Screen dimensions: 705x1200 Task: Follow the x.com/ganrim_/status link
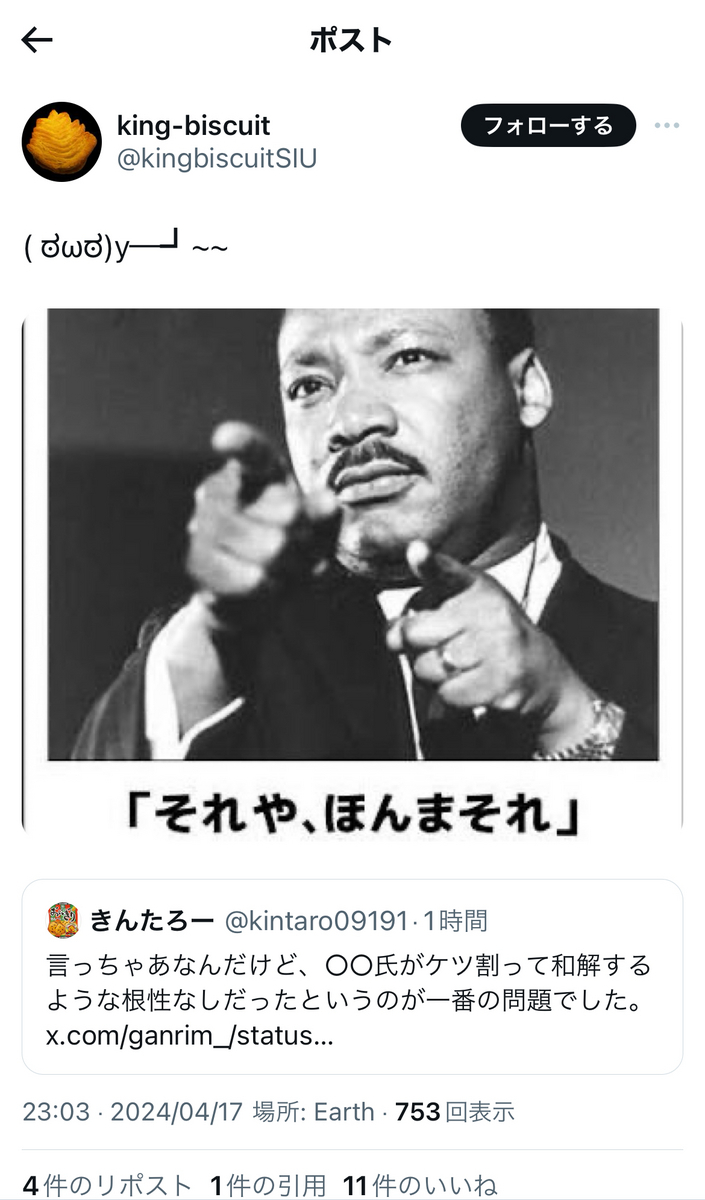(x=190, y=1036)
